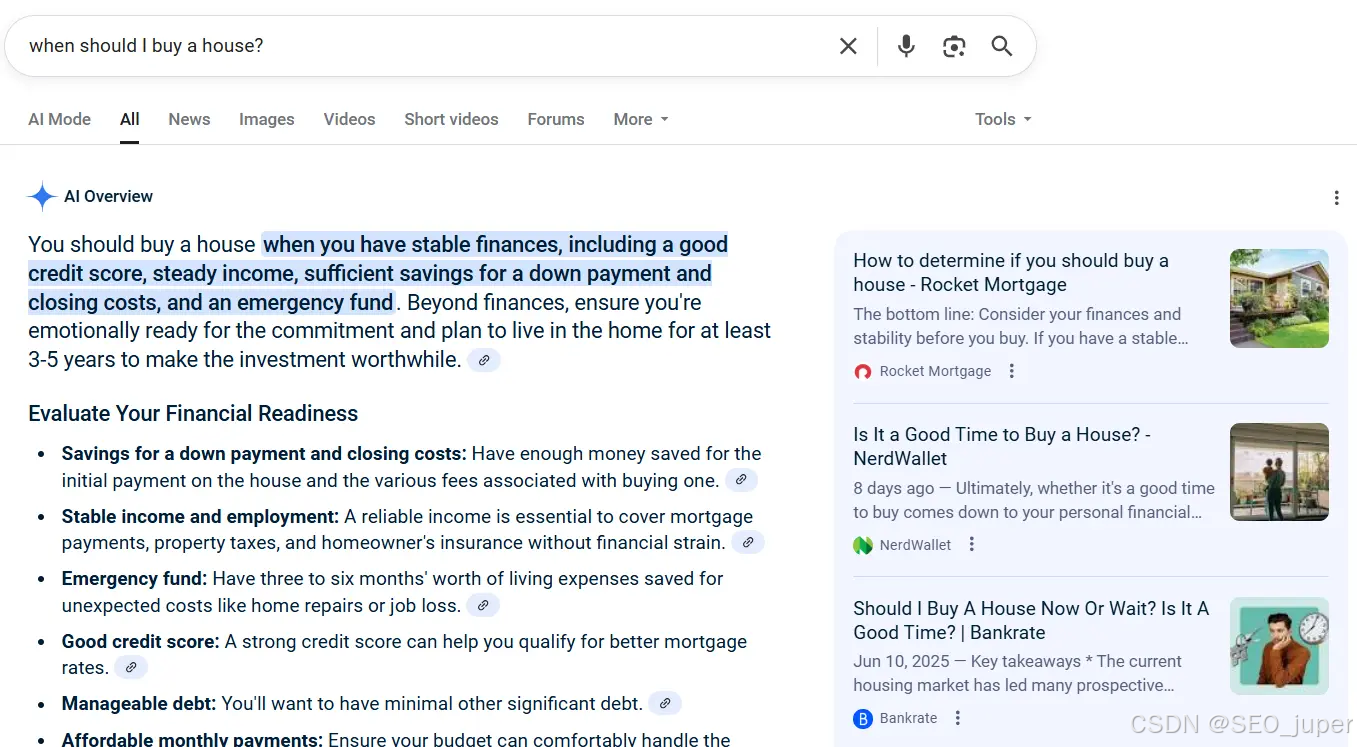
Task: Open AI Overview three-dot options menu
Action: [x=1336, y=198]
